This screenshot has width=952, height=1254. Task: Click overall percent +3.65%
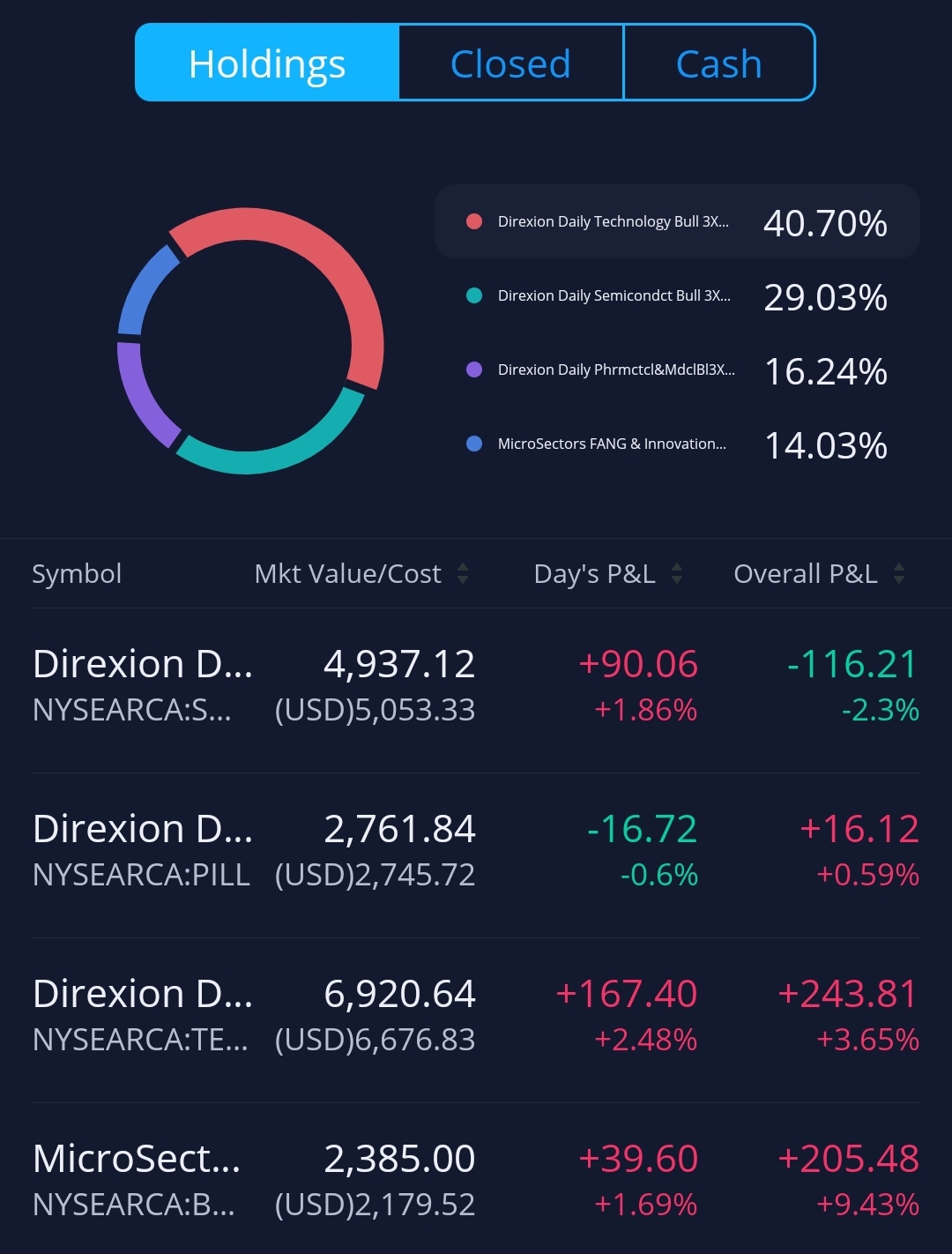tap(867, 1040)
